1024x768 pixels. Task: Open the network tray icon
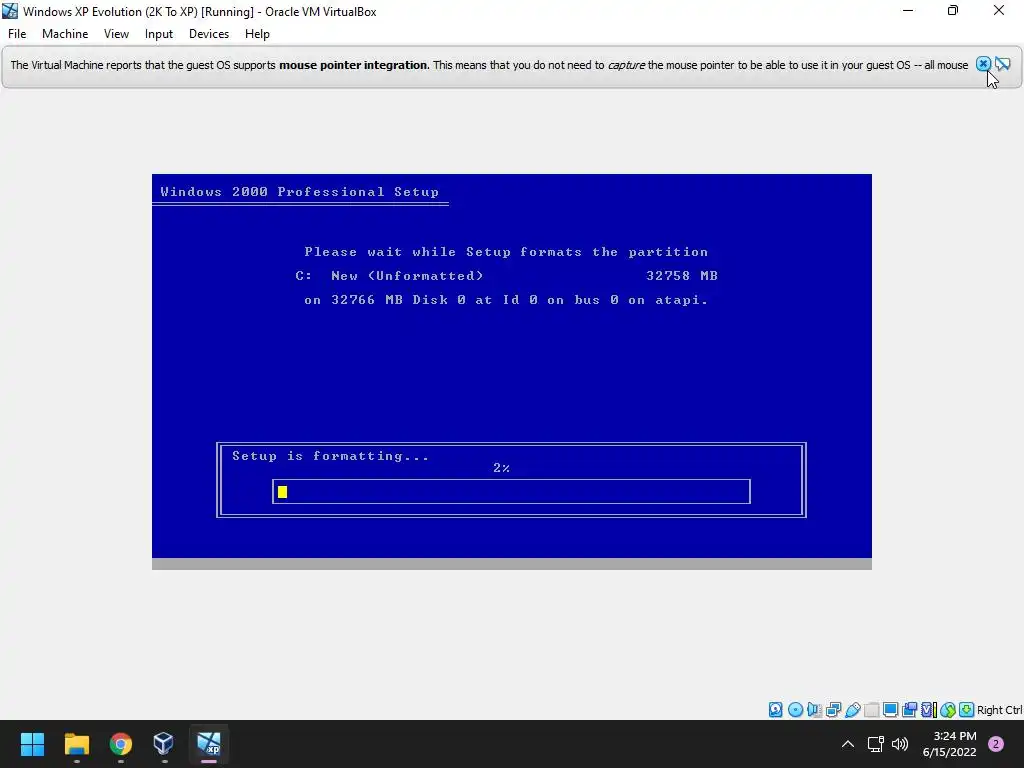pos(876,744)
